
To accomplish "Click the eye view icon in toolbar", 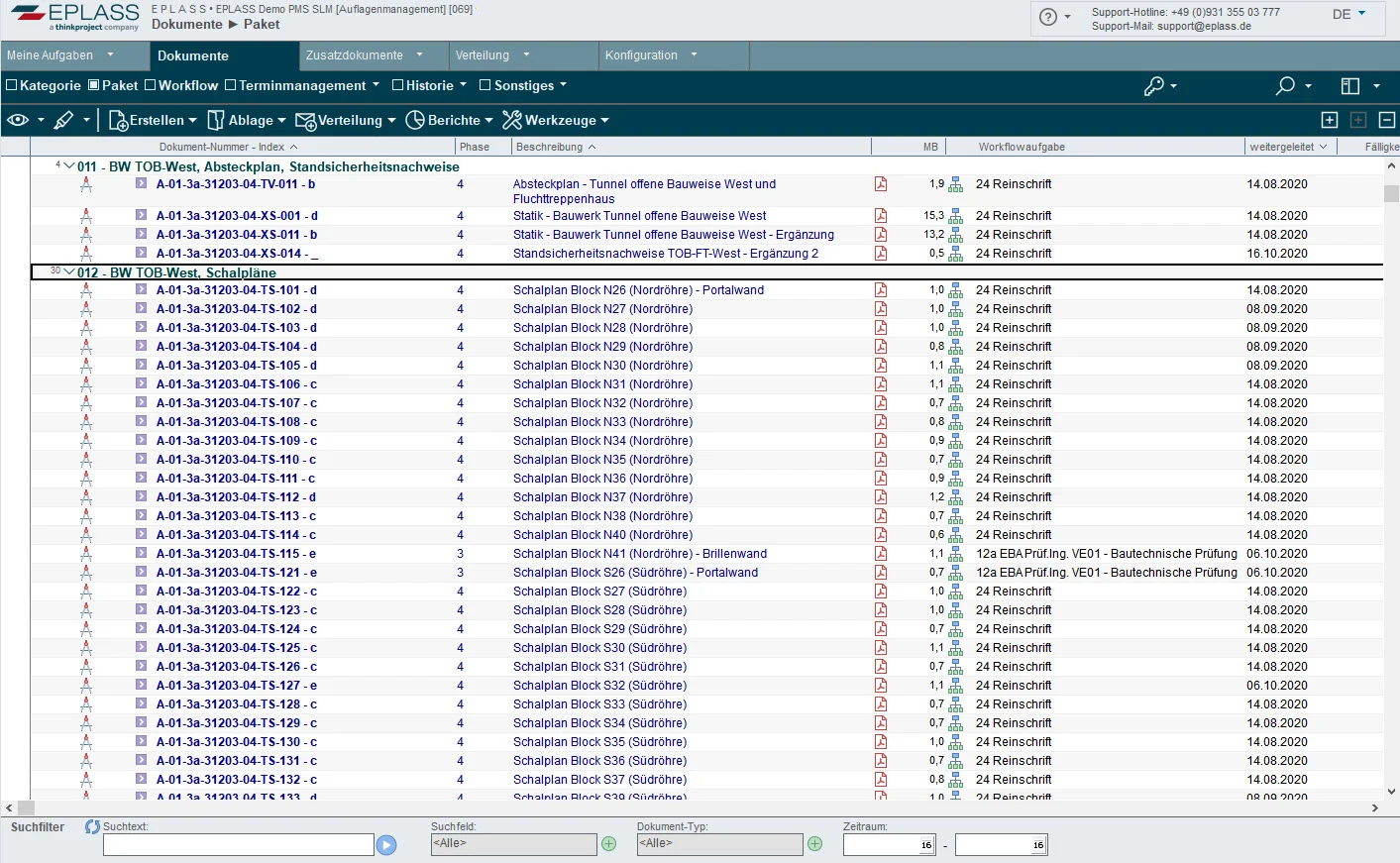I will [x=18, y=120].
